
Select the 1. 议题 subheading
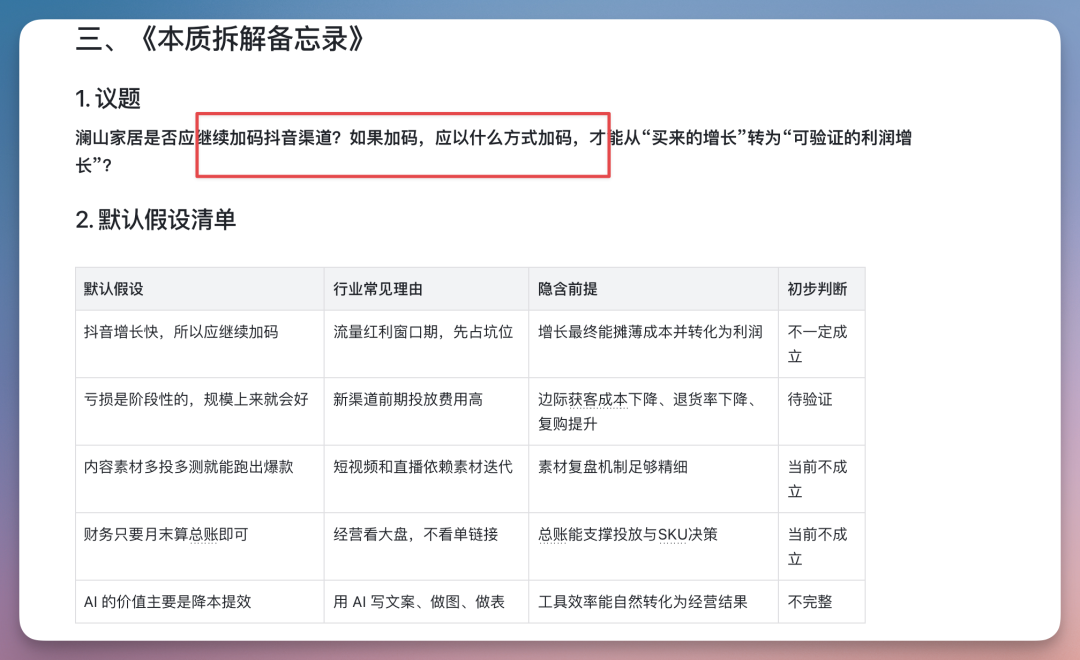108,99
